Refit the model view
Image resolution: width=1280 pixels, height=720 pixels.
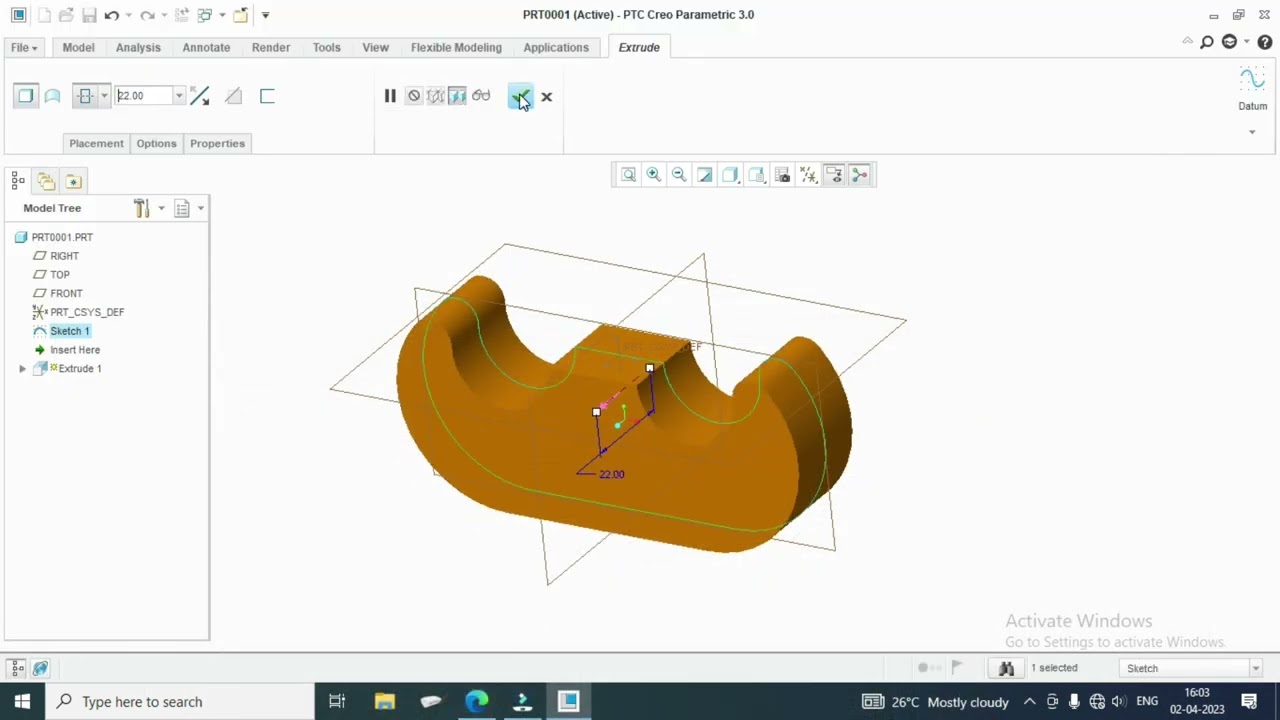(628, 175)
